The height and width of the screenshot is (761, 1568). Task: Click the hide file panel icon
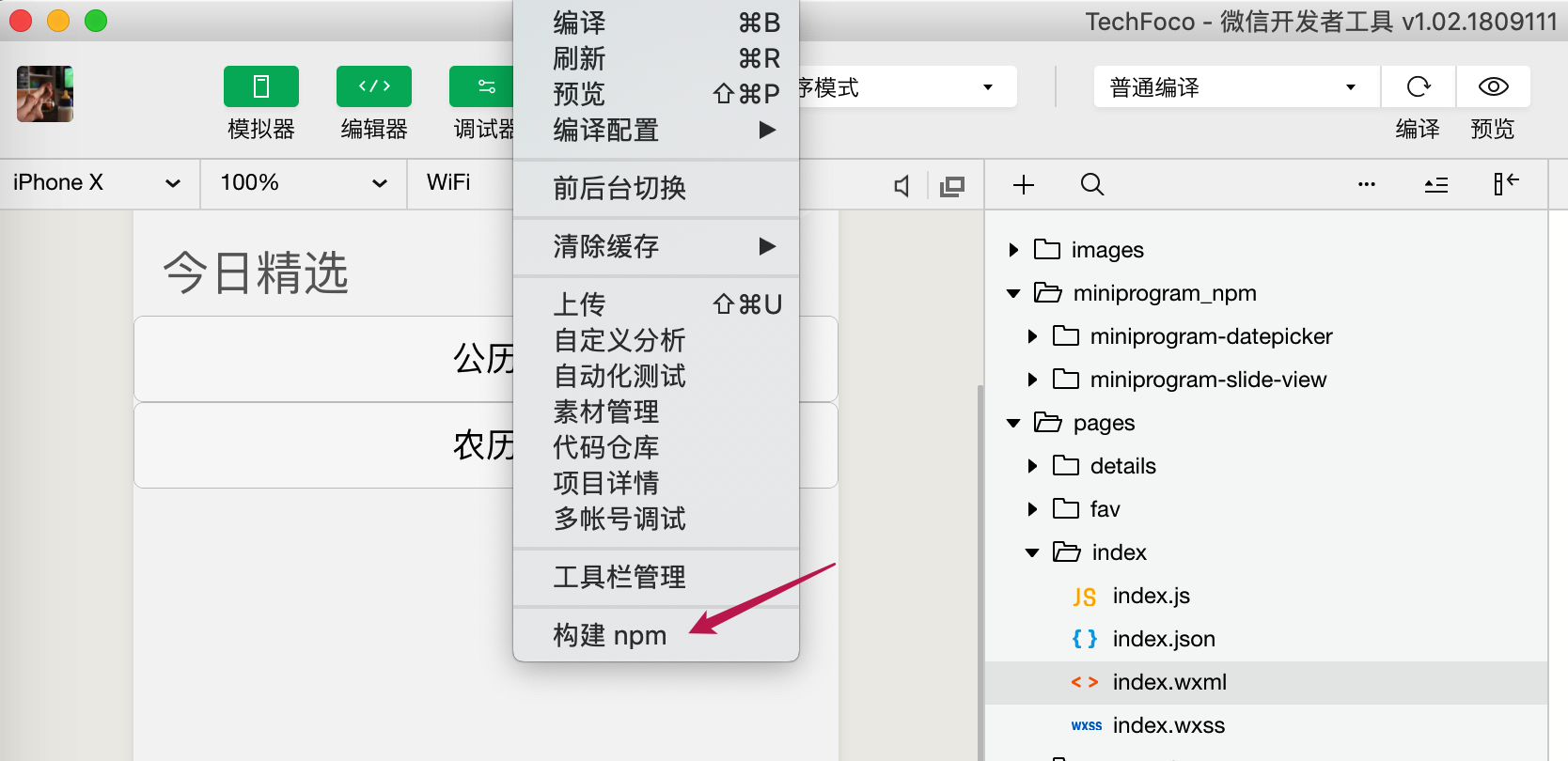(1506, 184)
